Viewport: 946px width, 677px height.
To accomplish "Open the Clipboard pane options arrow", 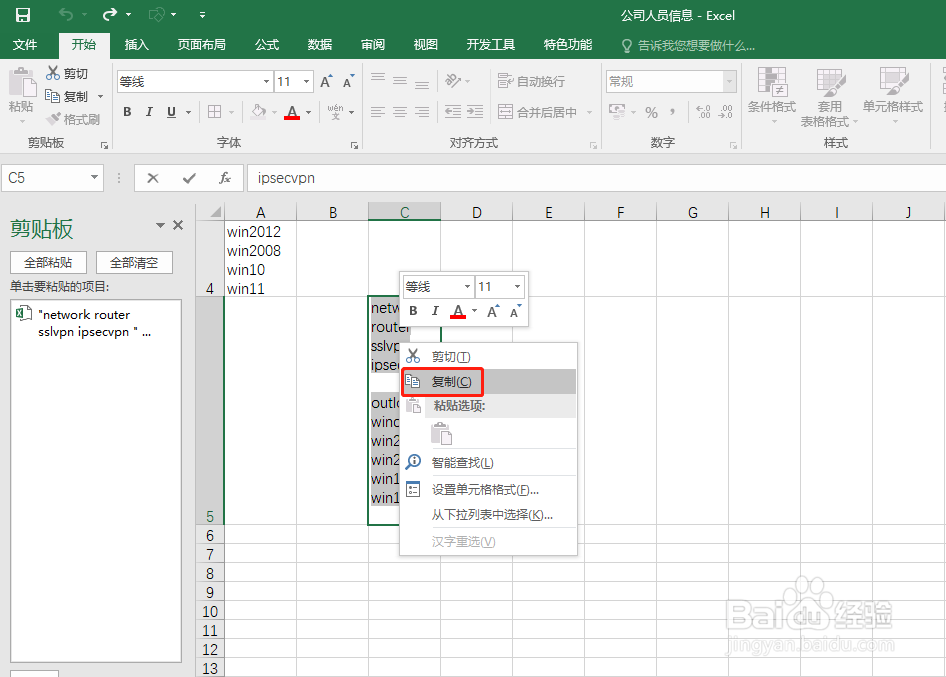I will pyautogui.click(x=160, y=225).
